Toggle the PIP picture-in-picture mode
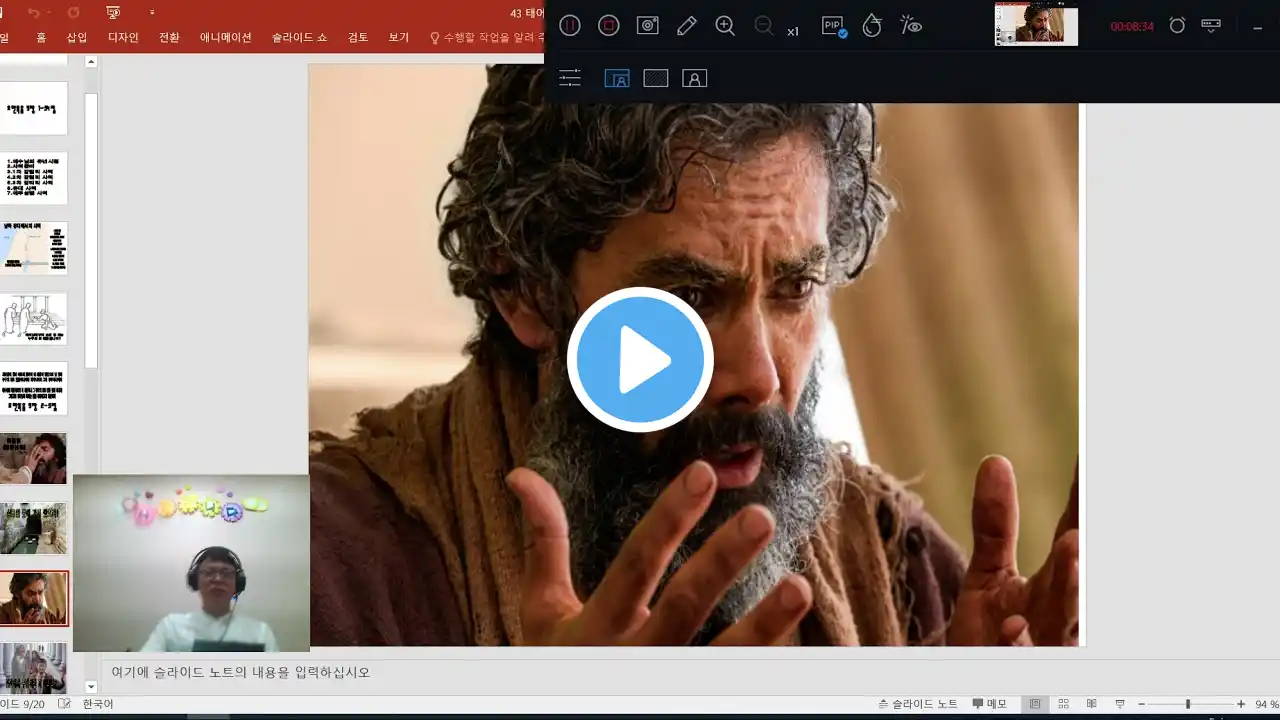This screenshot has height=720, width=1280. coord(834,26)
